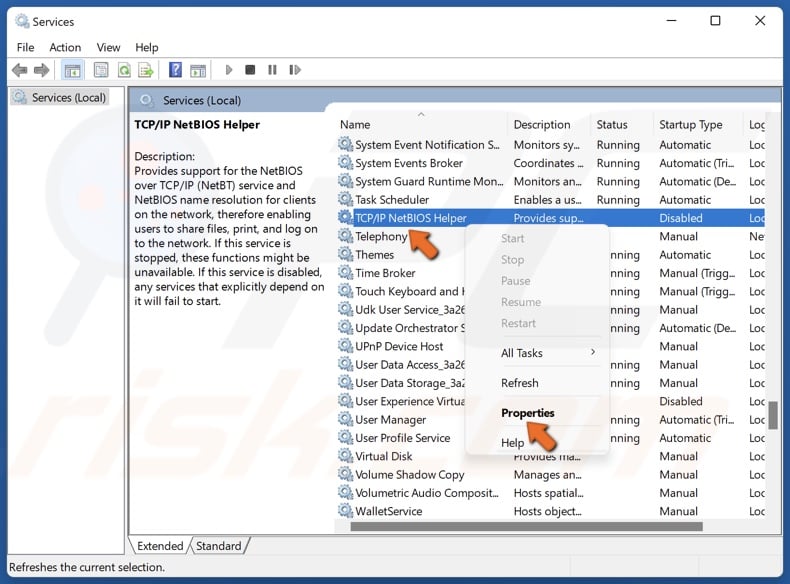The width and height of the screenshot is (790, 584).
Task: Click the vertical scrollbar thumb in services list
Action: click(773, 415)
